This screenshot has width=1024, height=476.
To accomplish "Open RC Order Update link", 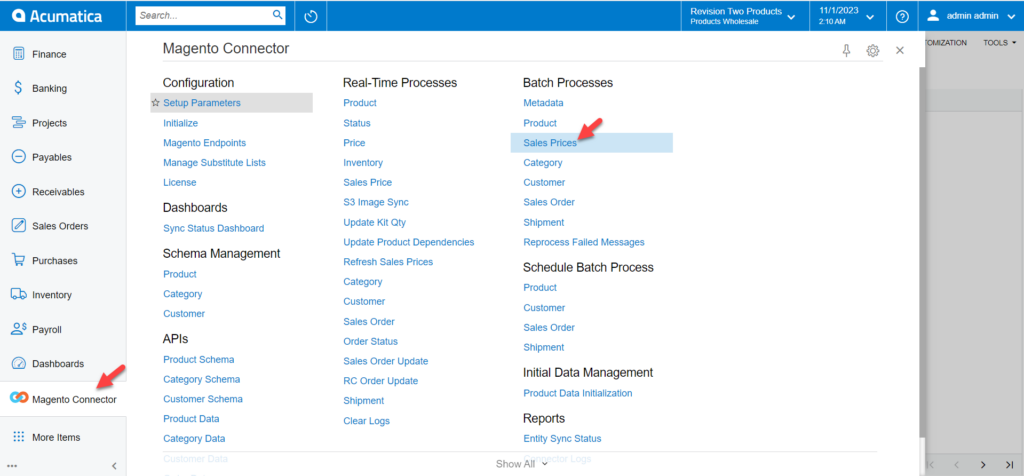I will point(381,381).
